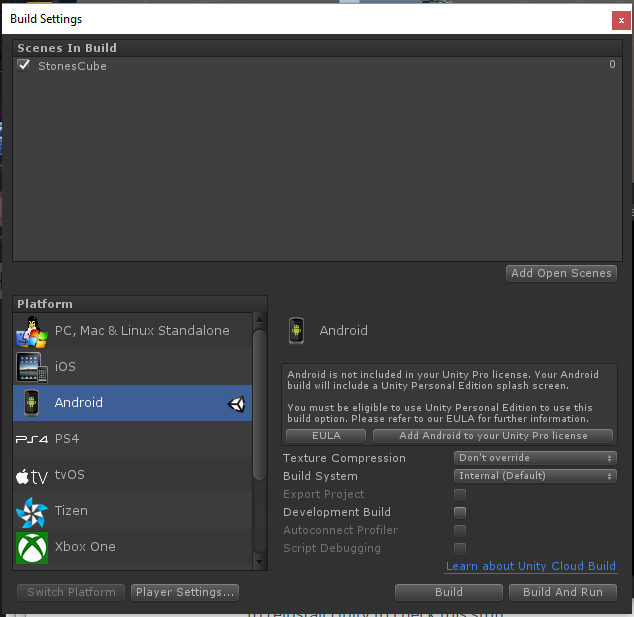Click the Development Build label
Image resolution: width=634 pixels, height=617 pixels.
[337, 512]
